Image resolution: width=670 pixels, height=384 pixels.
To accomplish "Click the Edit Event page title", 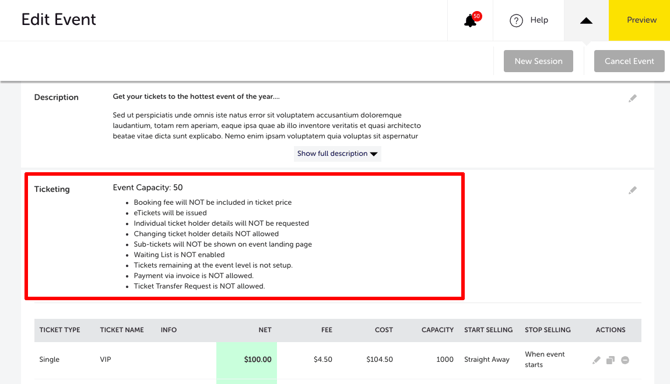I will 59,20.
